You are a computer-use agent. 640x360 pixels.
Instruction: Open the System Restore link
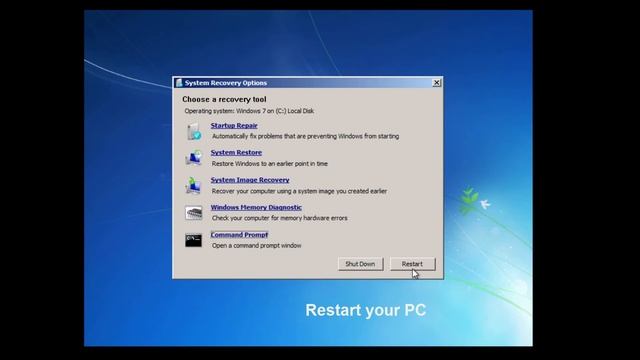236,153
